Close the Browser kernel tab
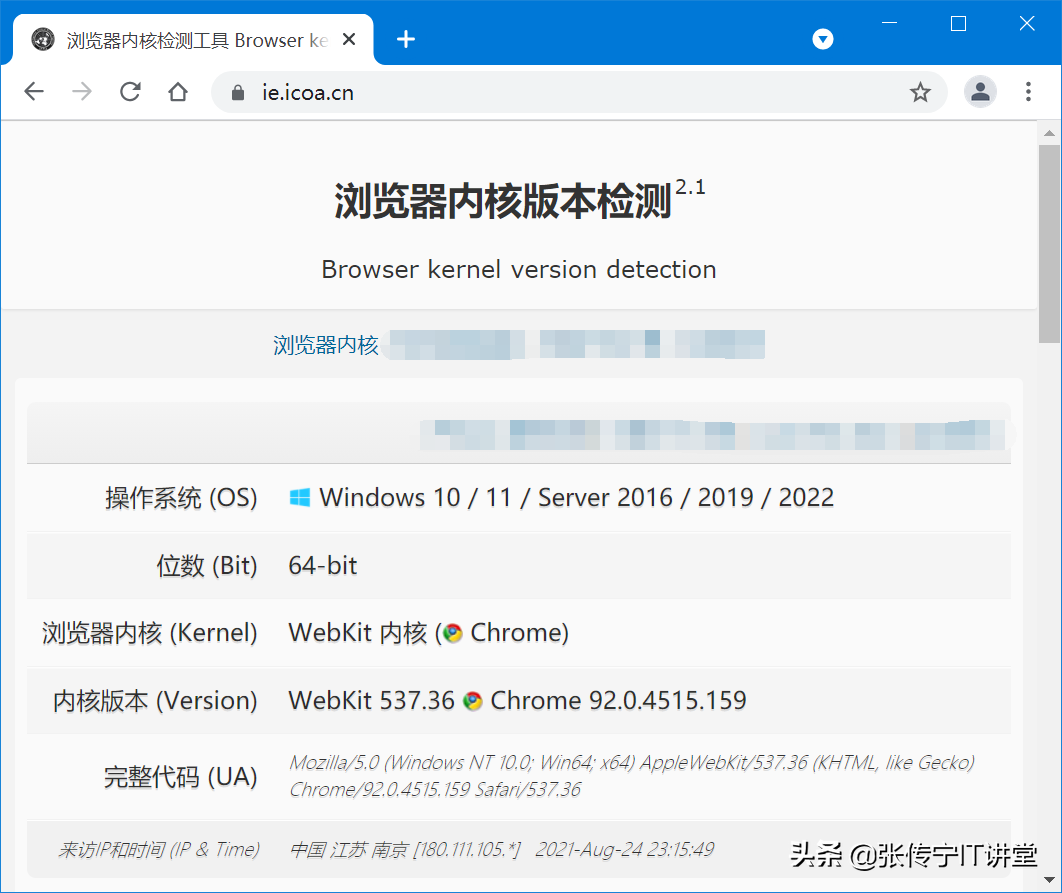This screenshot has width=1062, height=893. 349,39
